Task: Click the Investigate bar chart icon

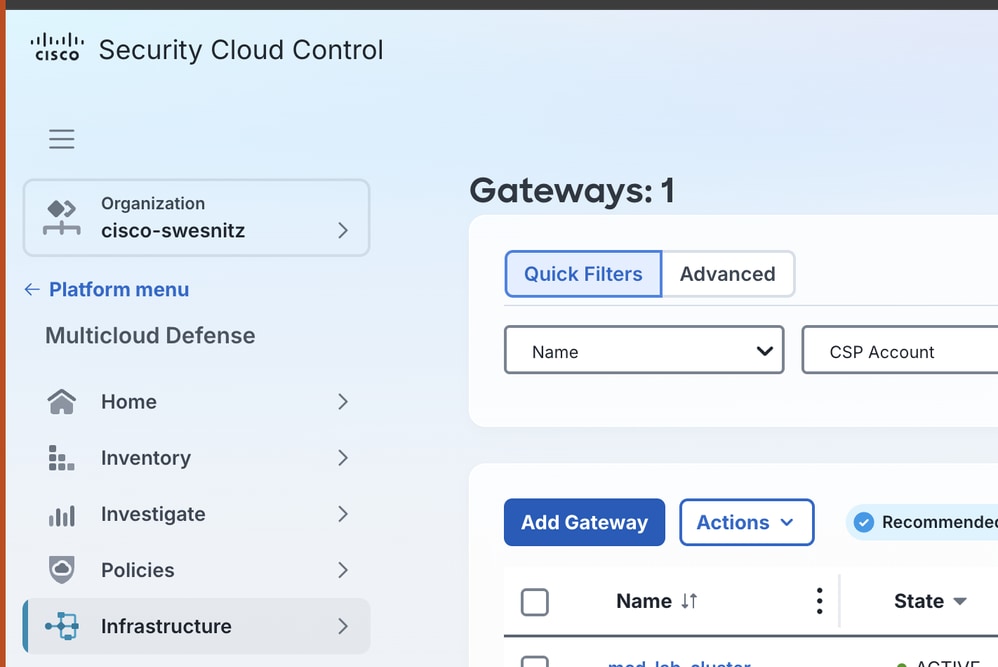Action: point(62,514)
